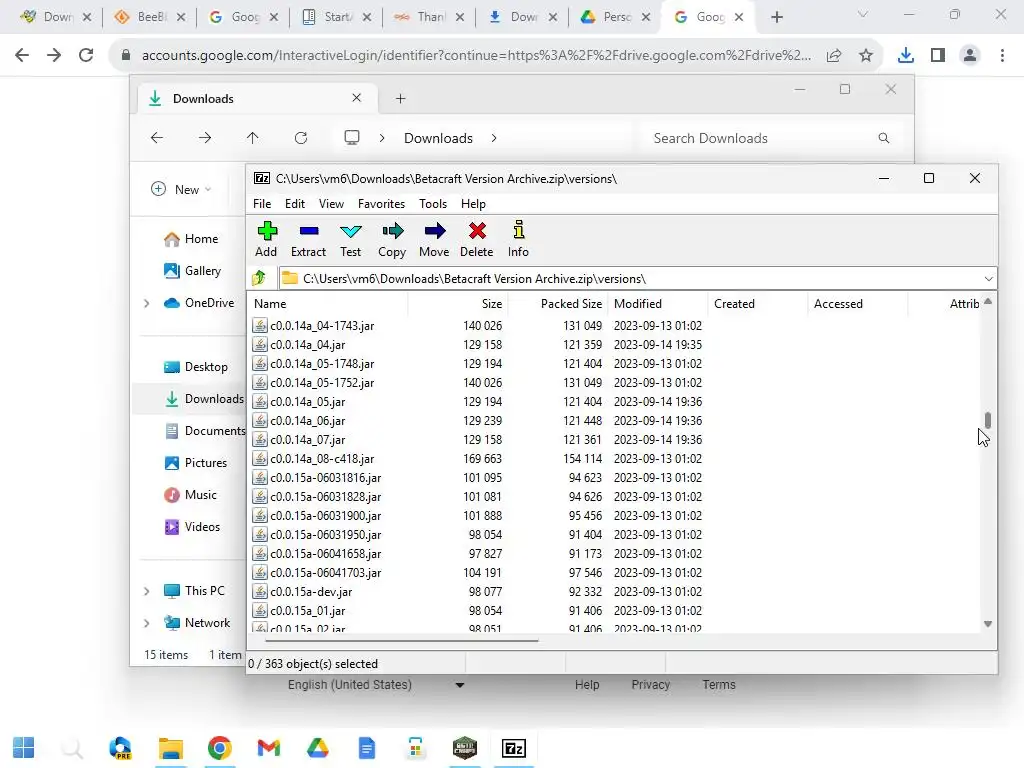This screenshot has width=1024, height=768.
Task: Click jar icon of c0.0.14a_04.jar
Action: tap(260, 344)
